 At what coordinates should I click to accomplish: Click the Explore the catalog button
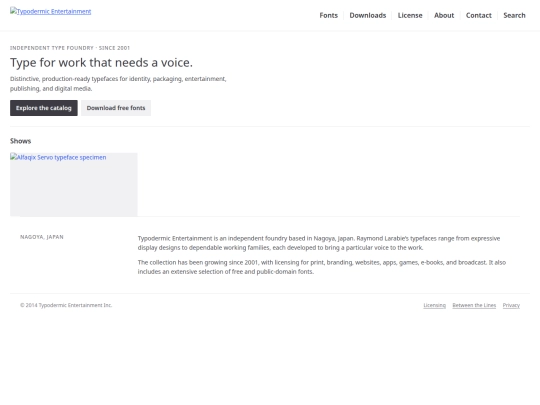click(x=44, y=108)
